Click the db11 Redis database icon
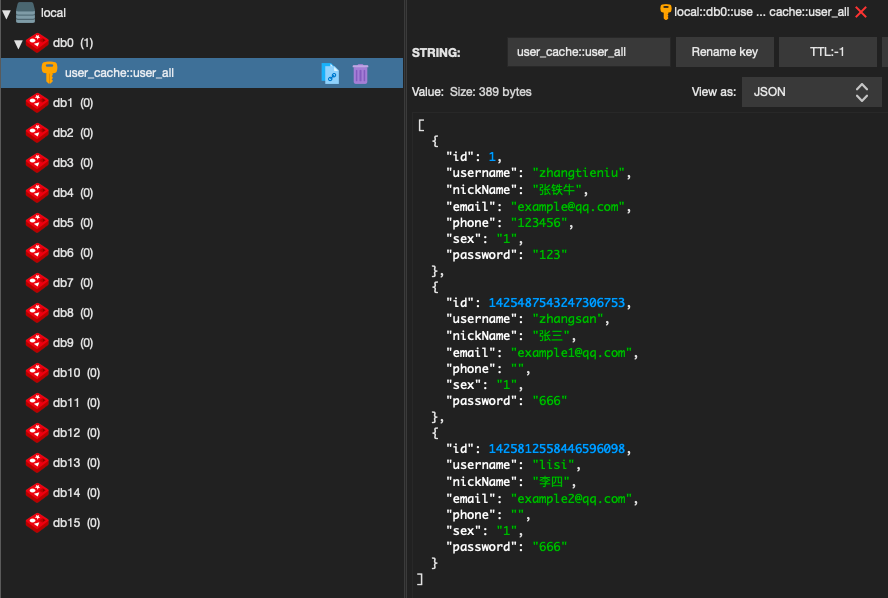Screen dimensions: 888x598 pyautogui.click(x=37, y=403)
